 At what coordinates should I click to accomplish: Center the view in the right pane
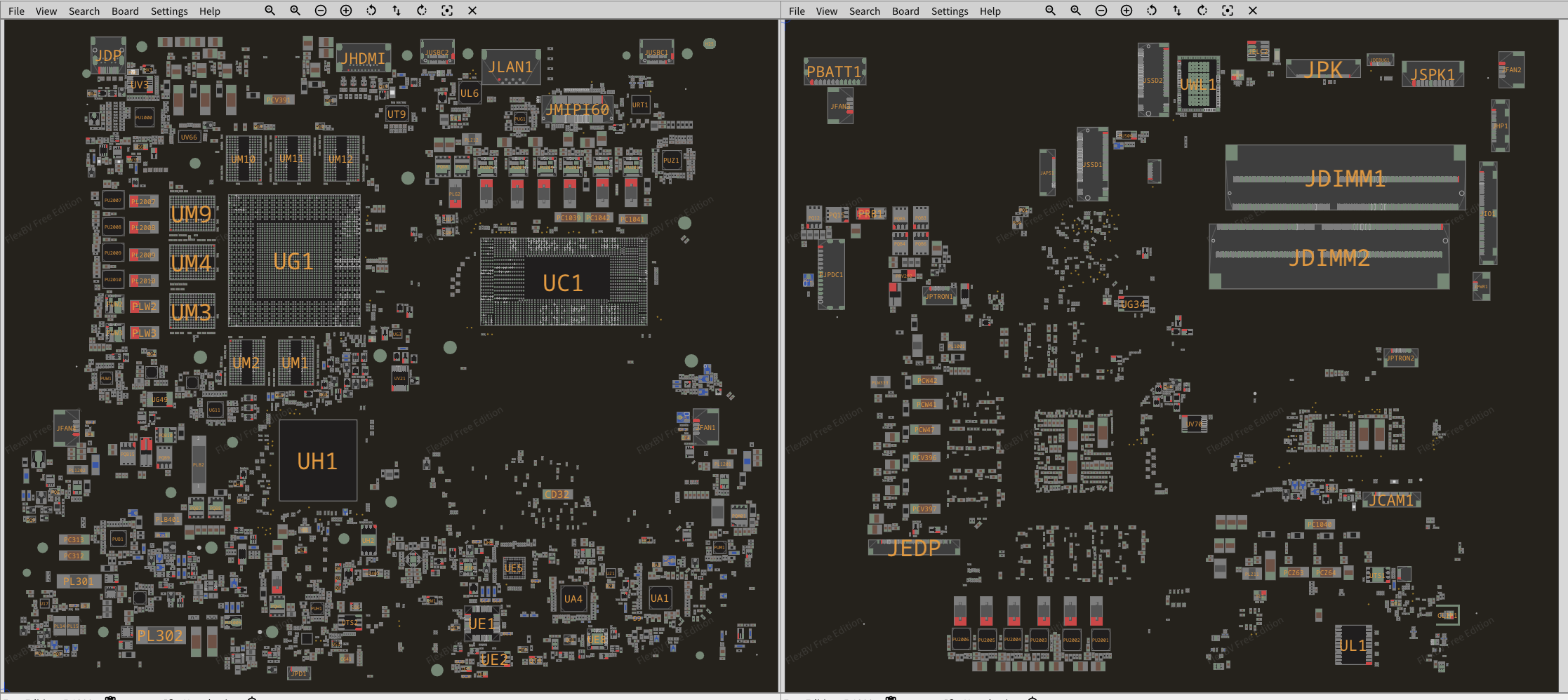click(x=1228, y=11)
